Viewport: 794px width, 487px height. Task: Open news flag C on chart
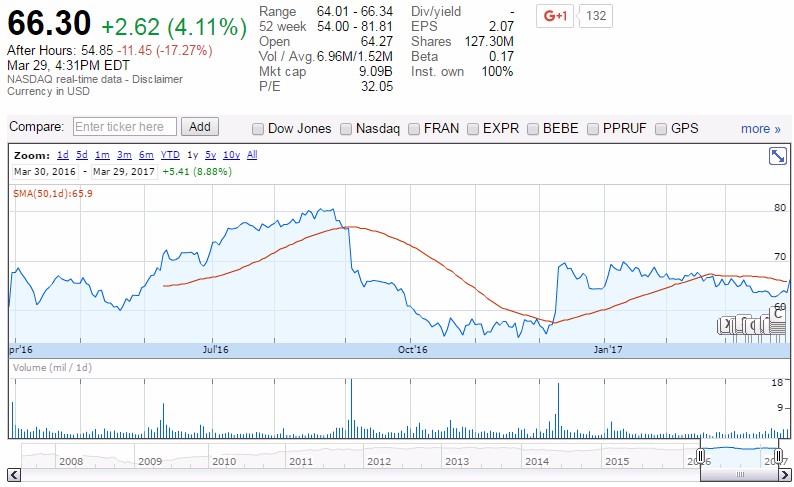pyautogui.click(x=778, y=314)
